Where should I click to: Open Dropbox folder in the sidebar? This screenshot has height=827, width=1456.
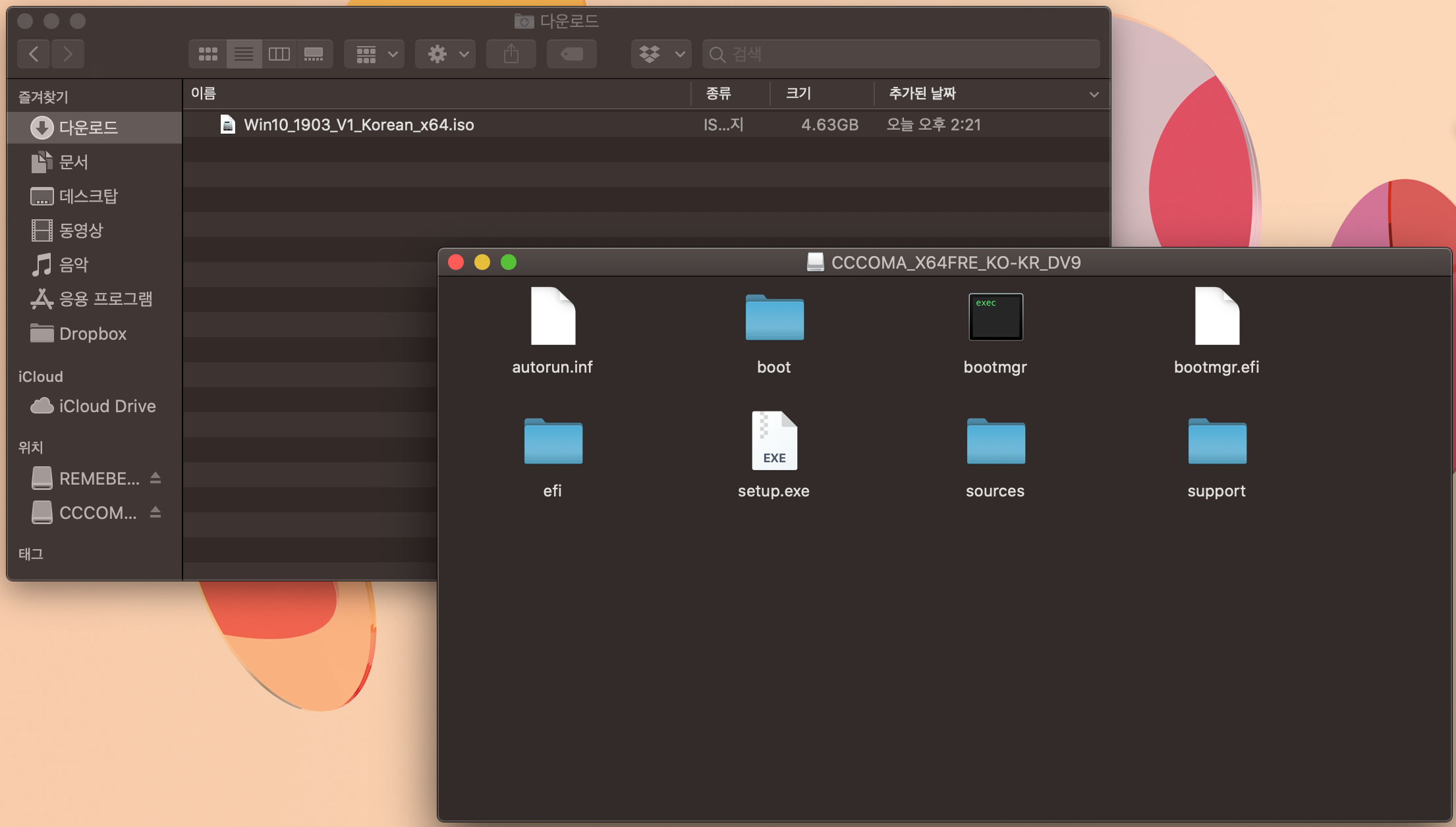94,333
